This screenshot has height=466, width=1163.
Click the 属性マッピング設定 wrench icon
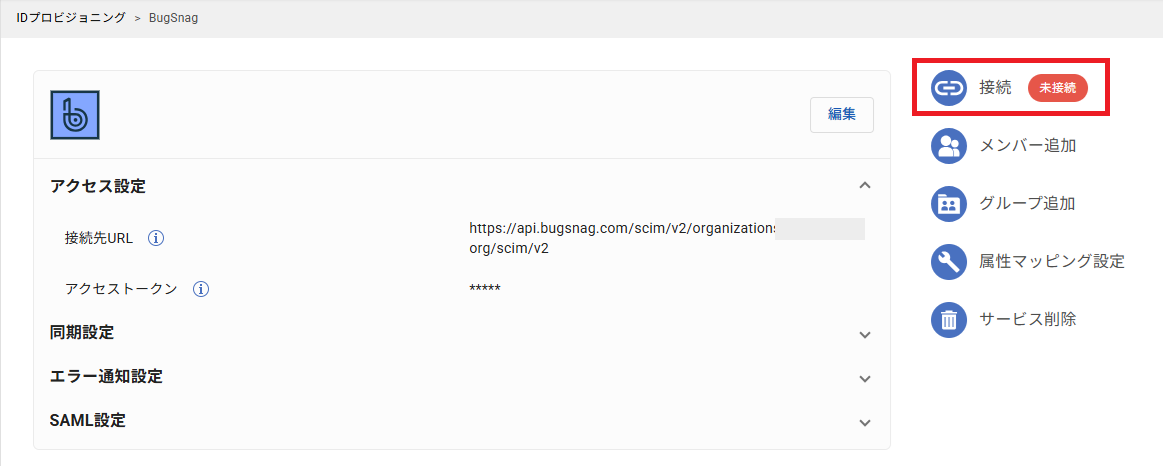click(949, 262)
